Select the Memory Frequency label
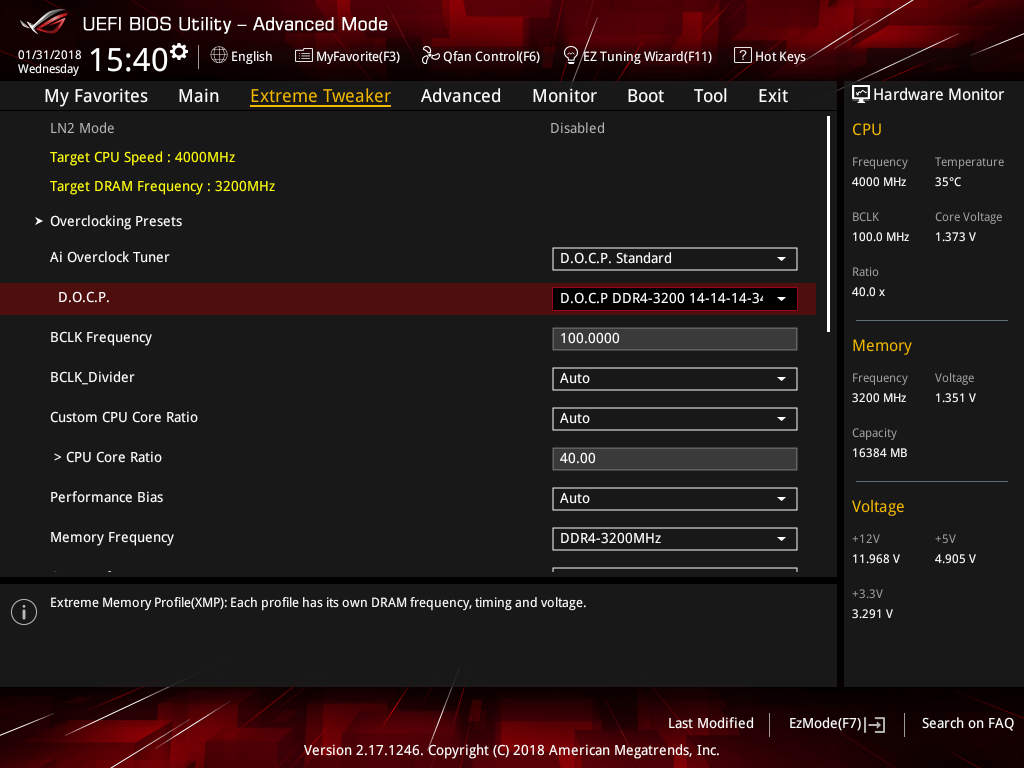 (x=112, y=537)
